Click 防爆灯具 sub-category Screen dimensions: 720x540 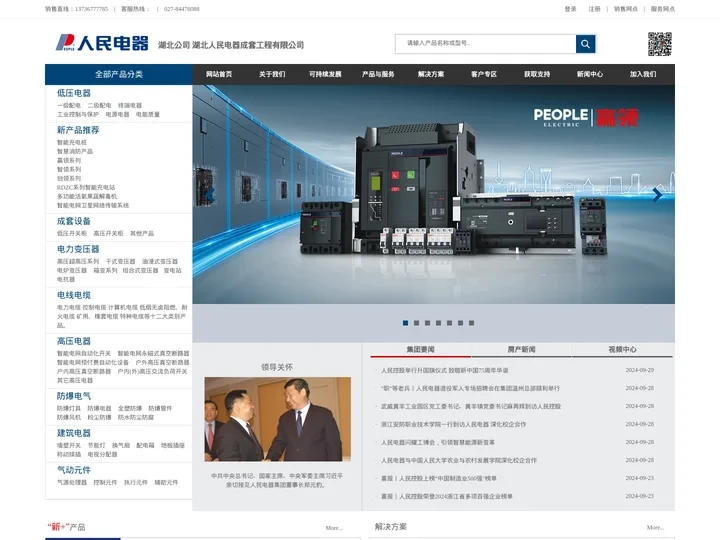click(x=69, y=408)
